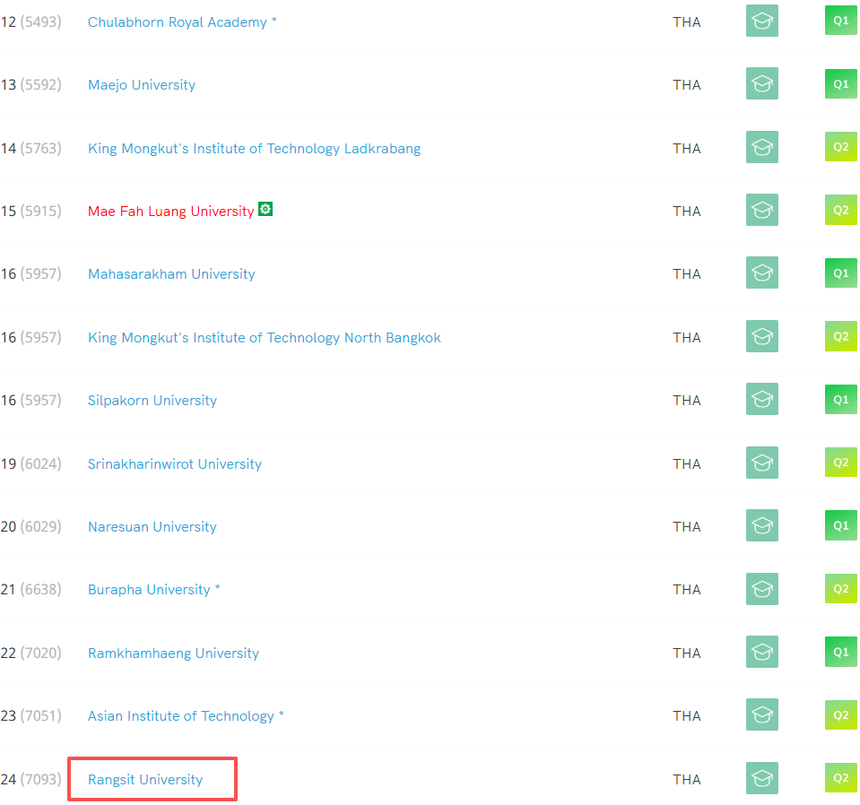Click the Q1 badge in Maejo University row
860x805 pixels.
[840, 84]
